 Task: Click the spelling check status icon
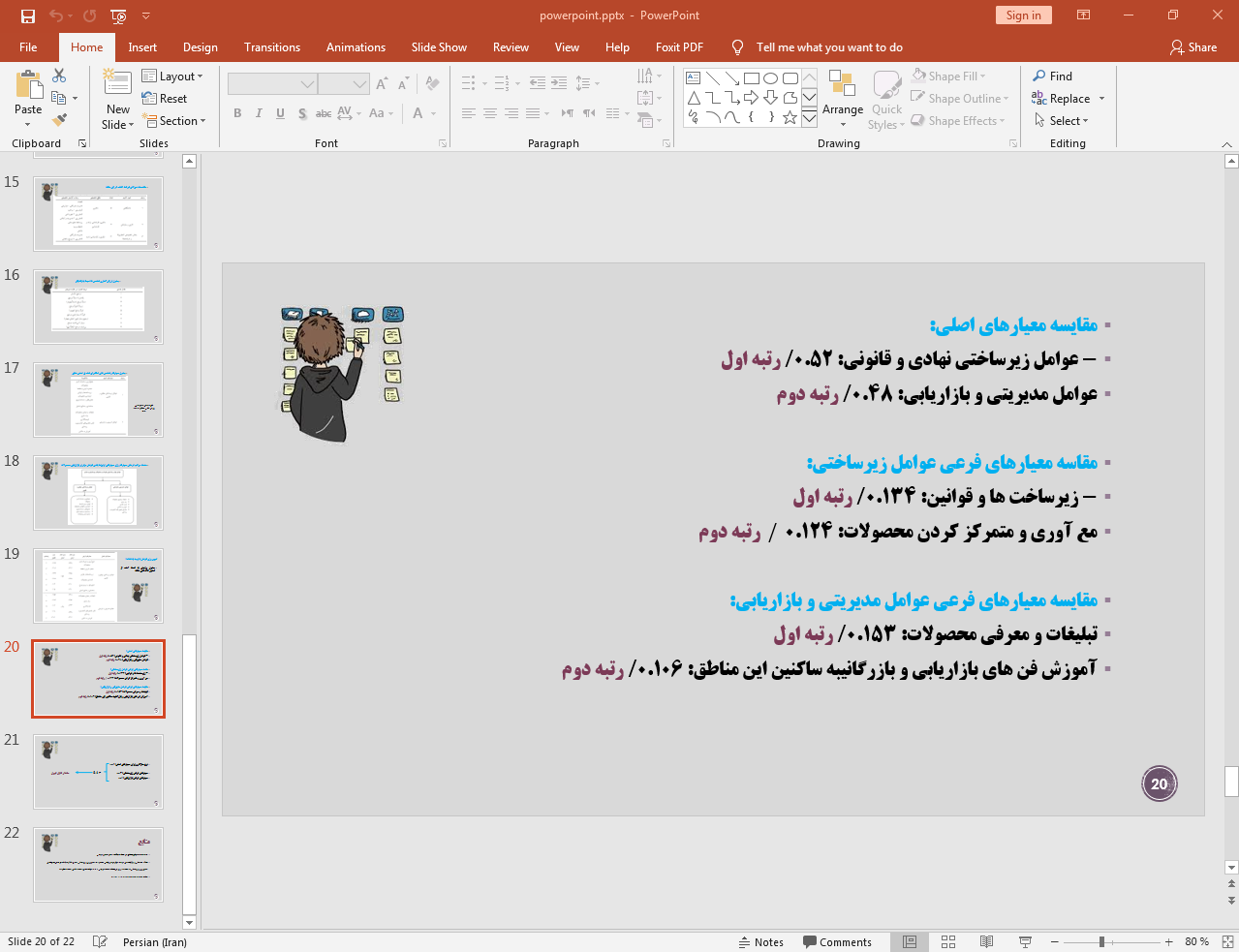pos(100,941)
